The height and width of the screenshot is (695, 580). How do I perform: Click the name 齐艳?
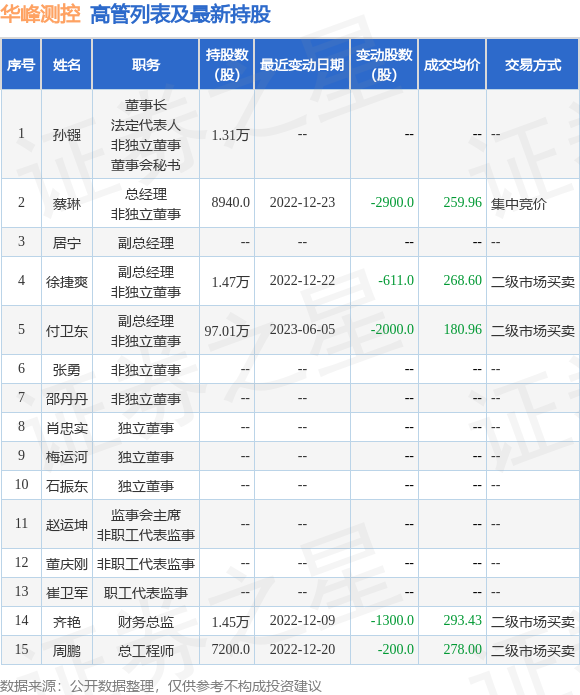click(66, 621)
